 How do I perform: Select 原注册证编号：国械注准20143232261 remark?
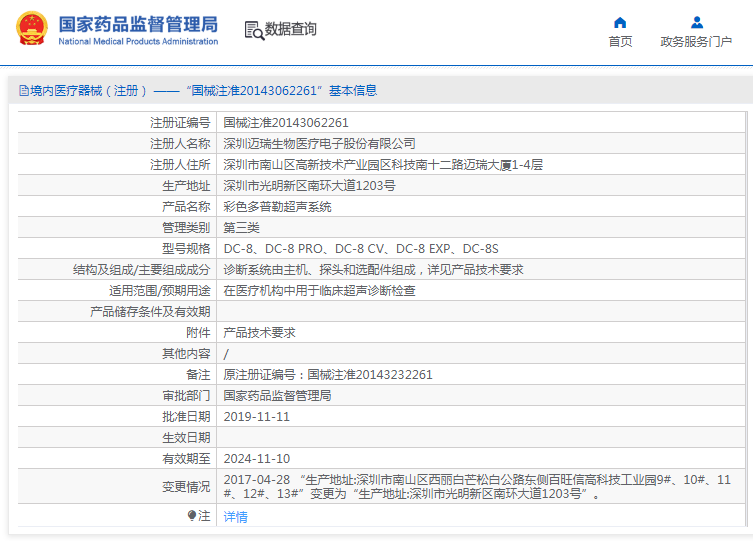pyautogui.click(x=328, y=375)
